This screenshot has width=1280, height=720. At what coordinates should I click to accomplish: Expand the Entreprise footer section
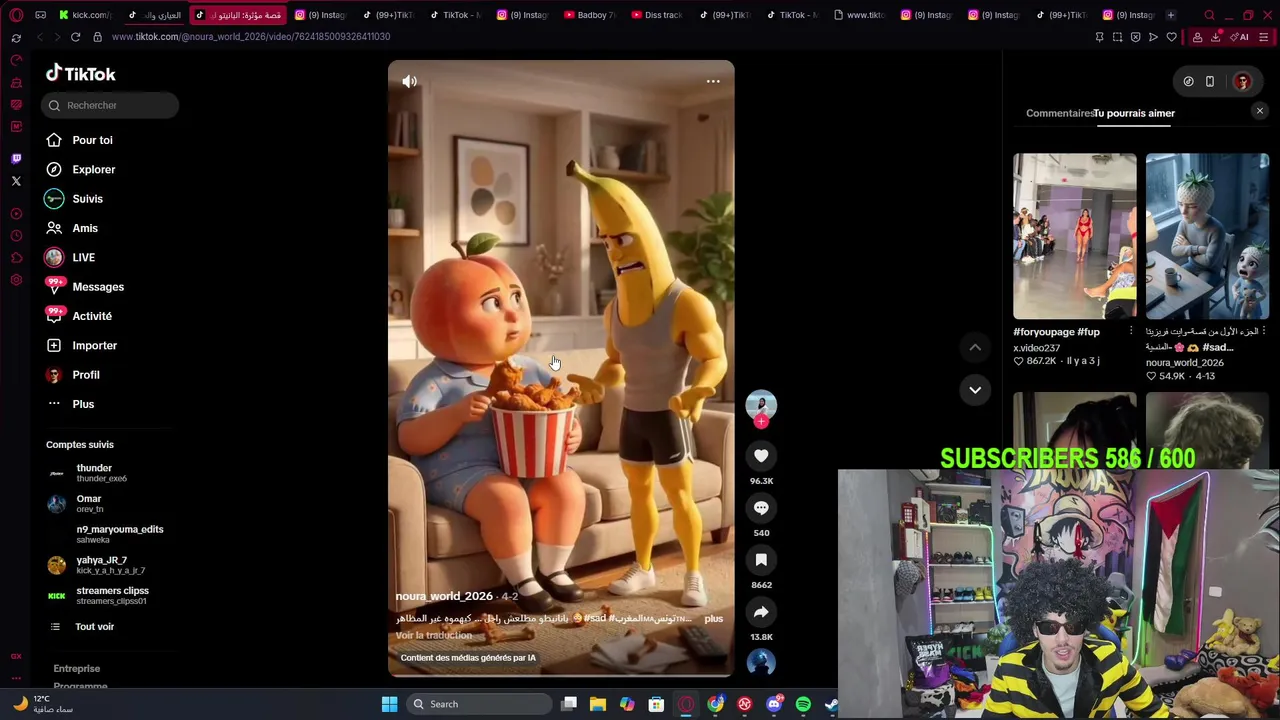tap(76, 669)
